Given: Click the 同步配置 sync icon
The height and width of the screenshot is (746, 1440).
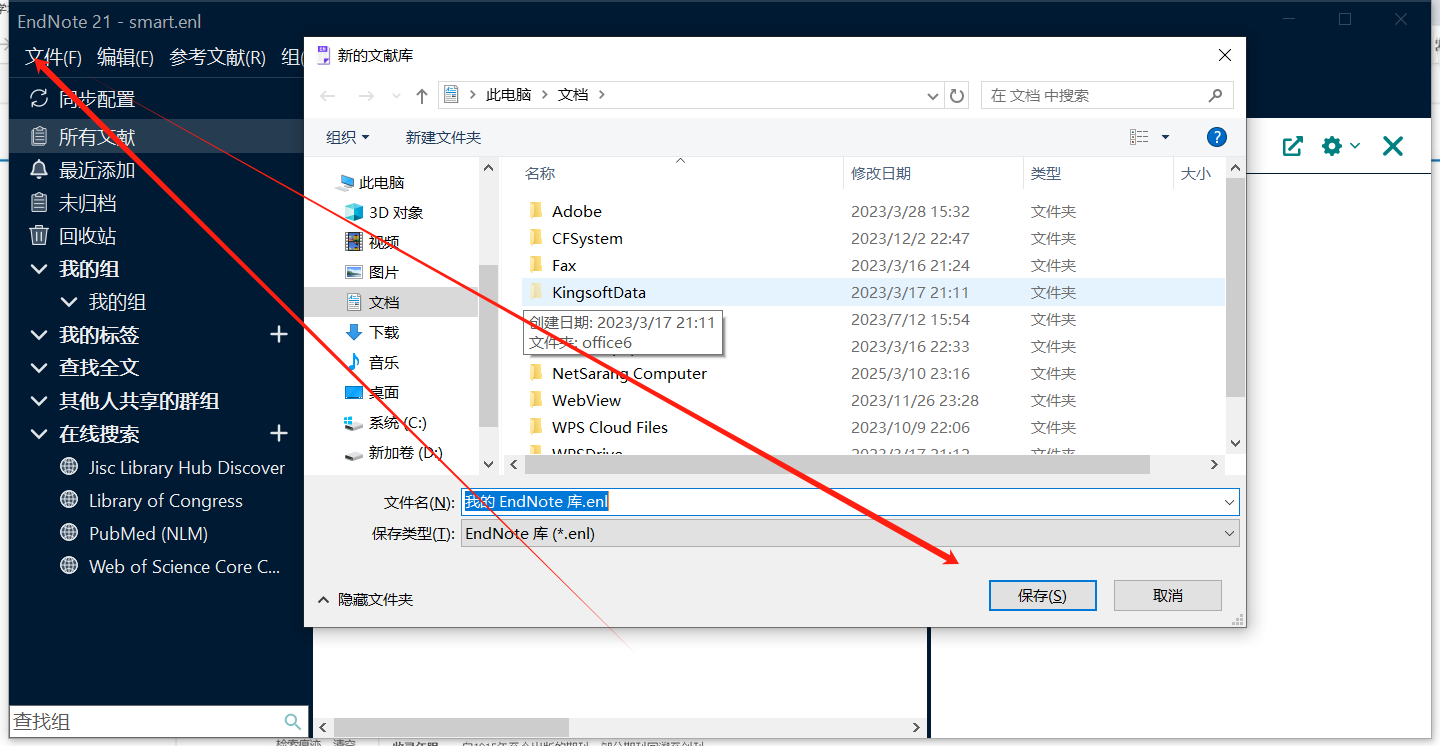Looking at the screenshot, I should 39,98.
